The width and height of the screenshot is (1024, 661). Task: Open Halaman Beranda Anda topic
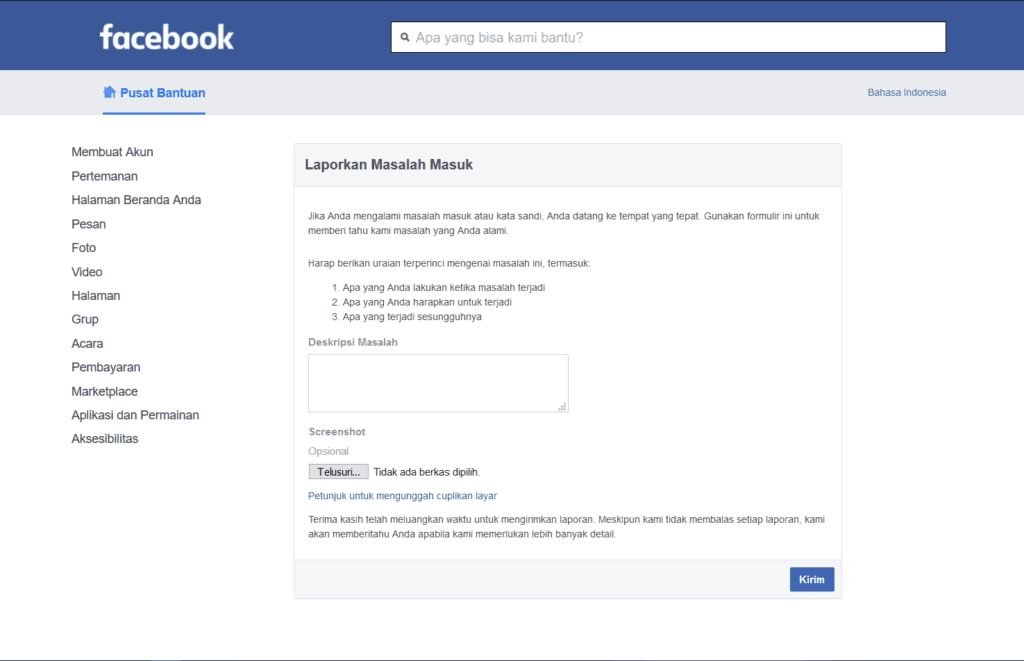(x=136, y=200)
